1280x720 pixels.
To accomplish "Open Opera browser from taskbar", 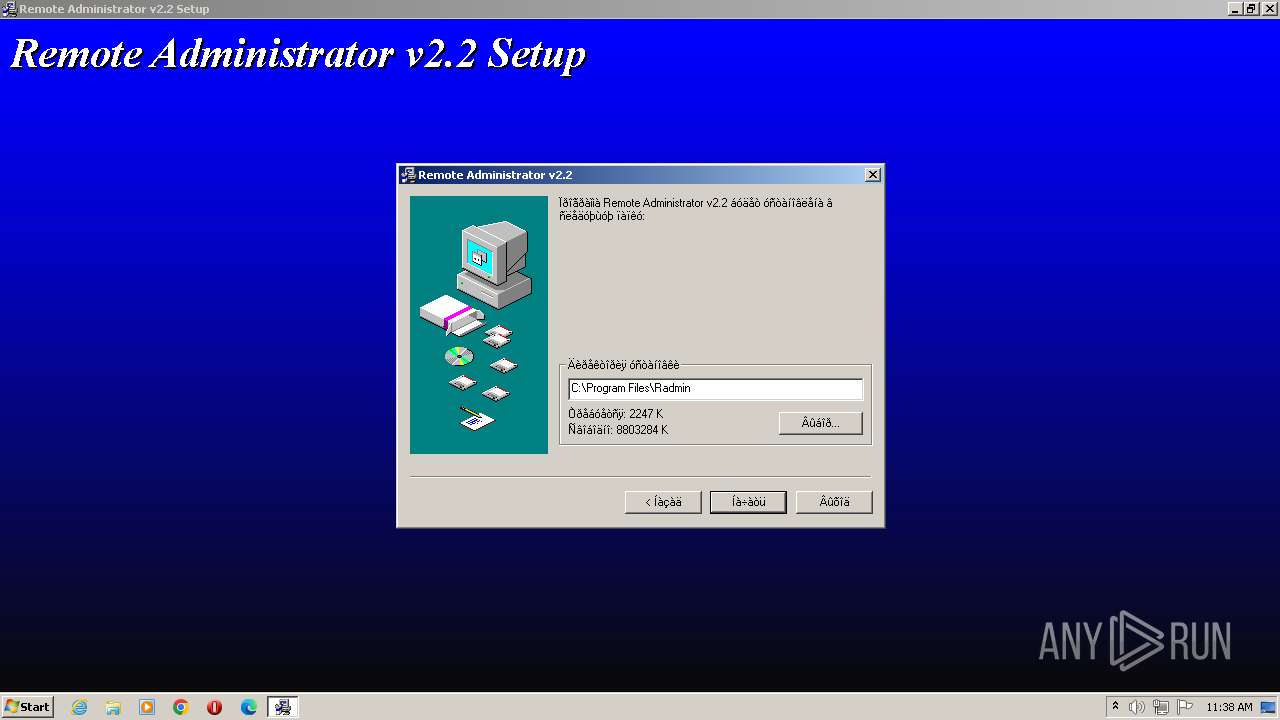I will coord(214,707).
